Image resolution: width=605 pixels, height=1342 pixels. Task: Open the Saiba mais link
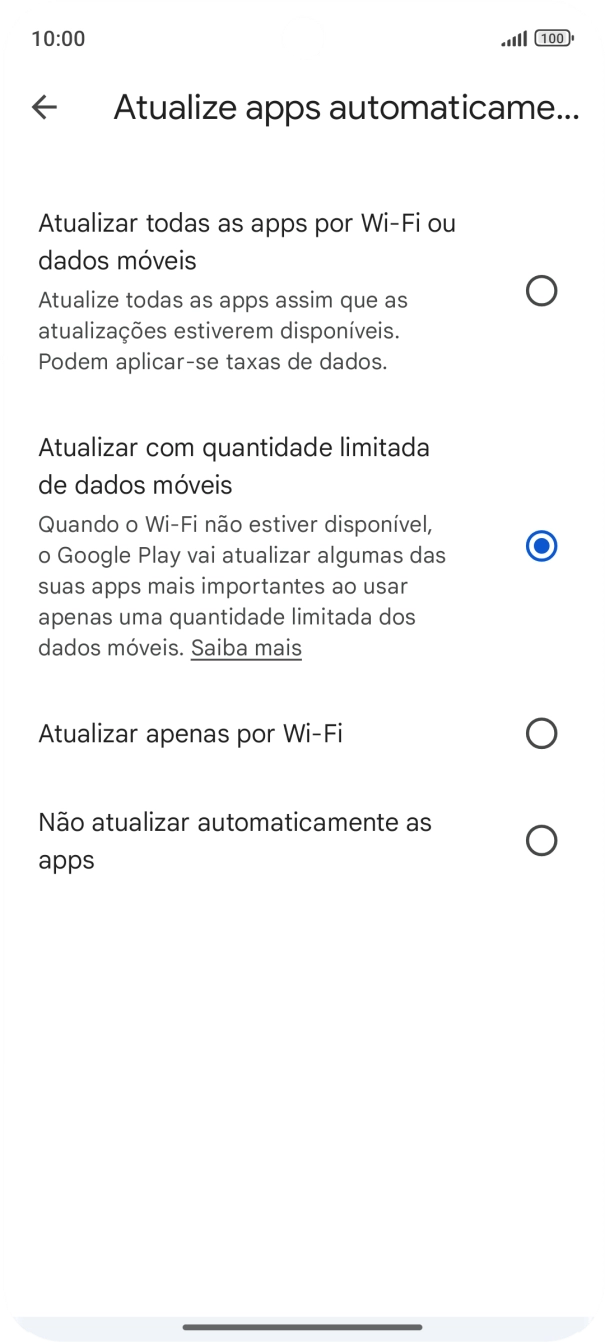click(246, 648)
